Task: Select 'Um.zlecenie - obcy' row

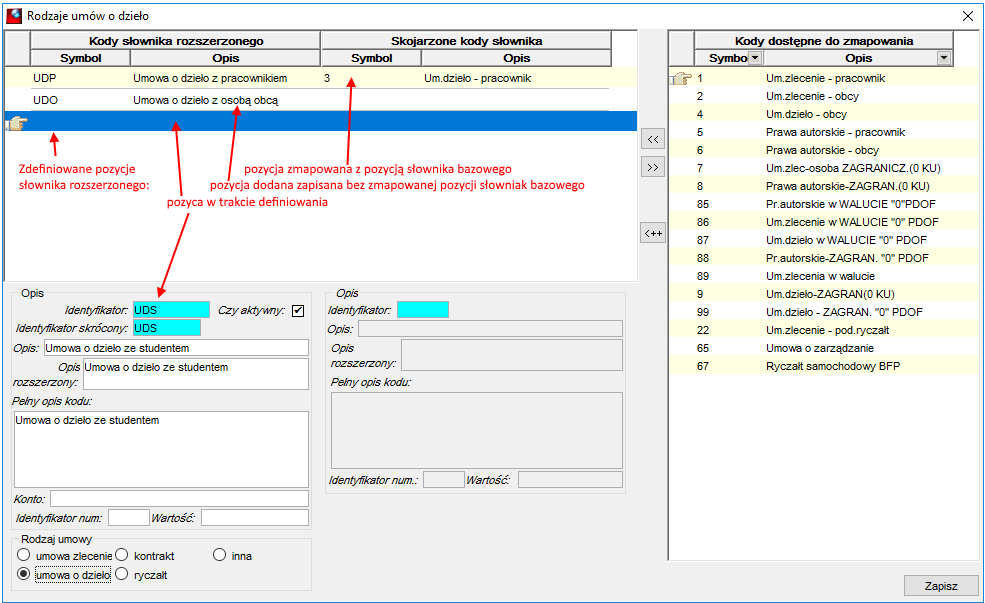Action: 824,96
